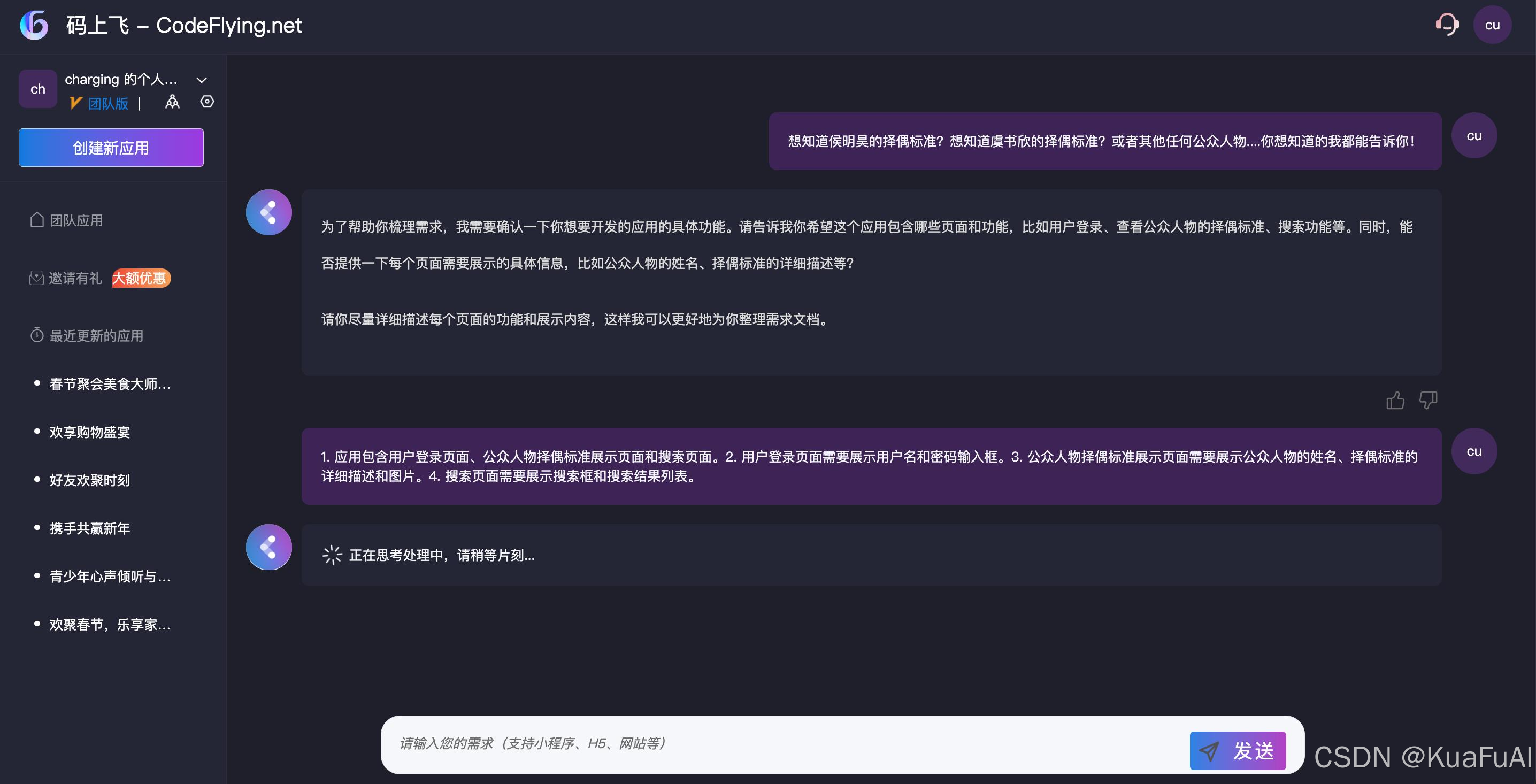The height and width of the screenshot is (784, 1536).
Task: Click the 团队版 plan label
Action: tap(108, 104)
